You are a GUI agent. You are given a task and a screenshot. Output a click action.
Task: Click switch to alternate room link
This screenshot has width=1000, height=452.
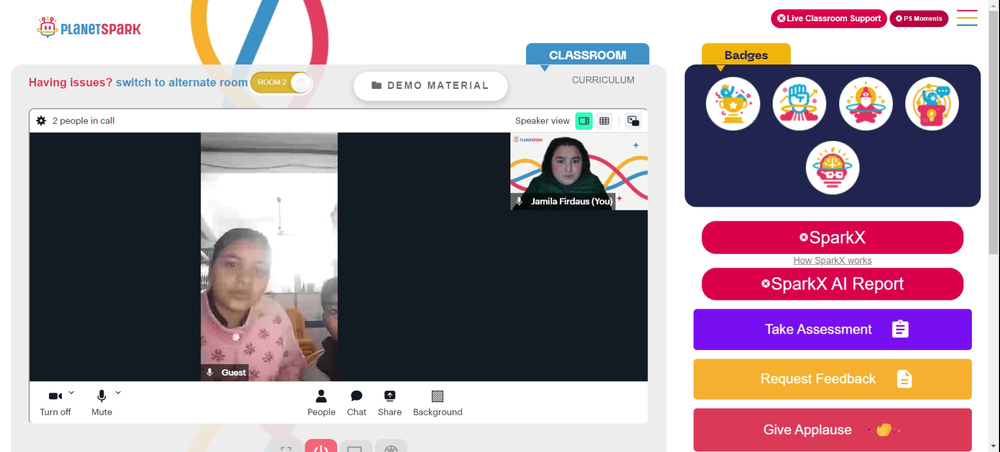coord(182,82)
